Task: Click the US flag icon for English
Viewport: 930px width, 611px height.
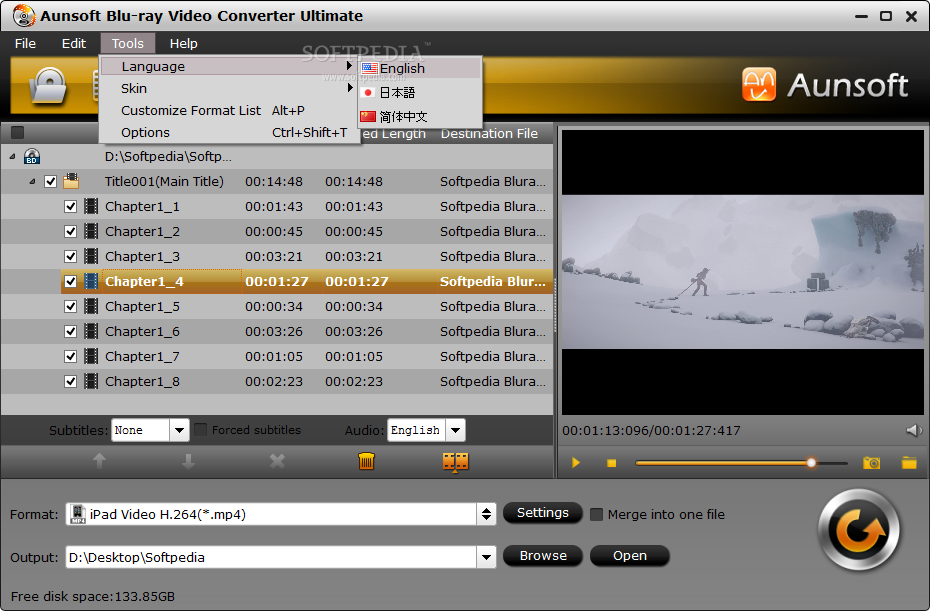Action: click(x=370, y=68)
